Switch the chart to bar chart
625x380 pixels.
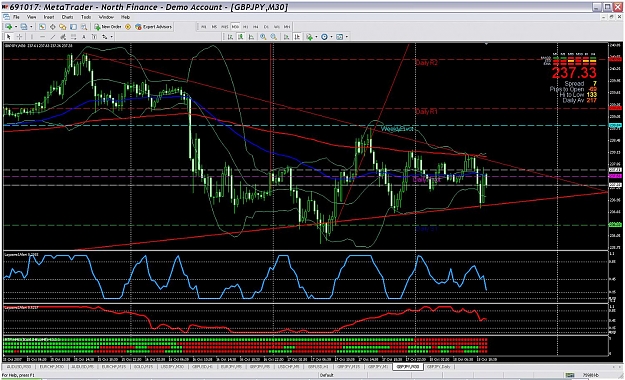[230, 37]
